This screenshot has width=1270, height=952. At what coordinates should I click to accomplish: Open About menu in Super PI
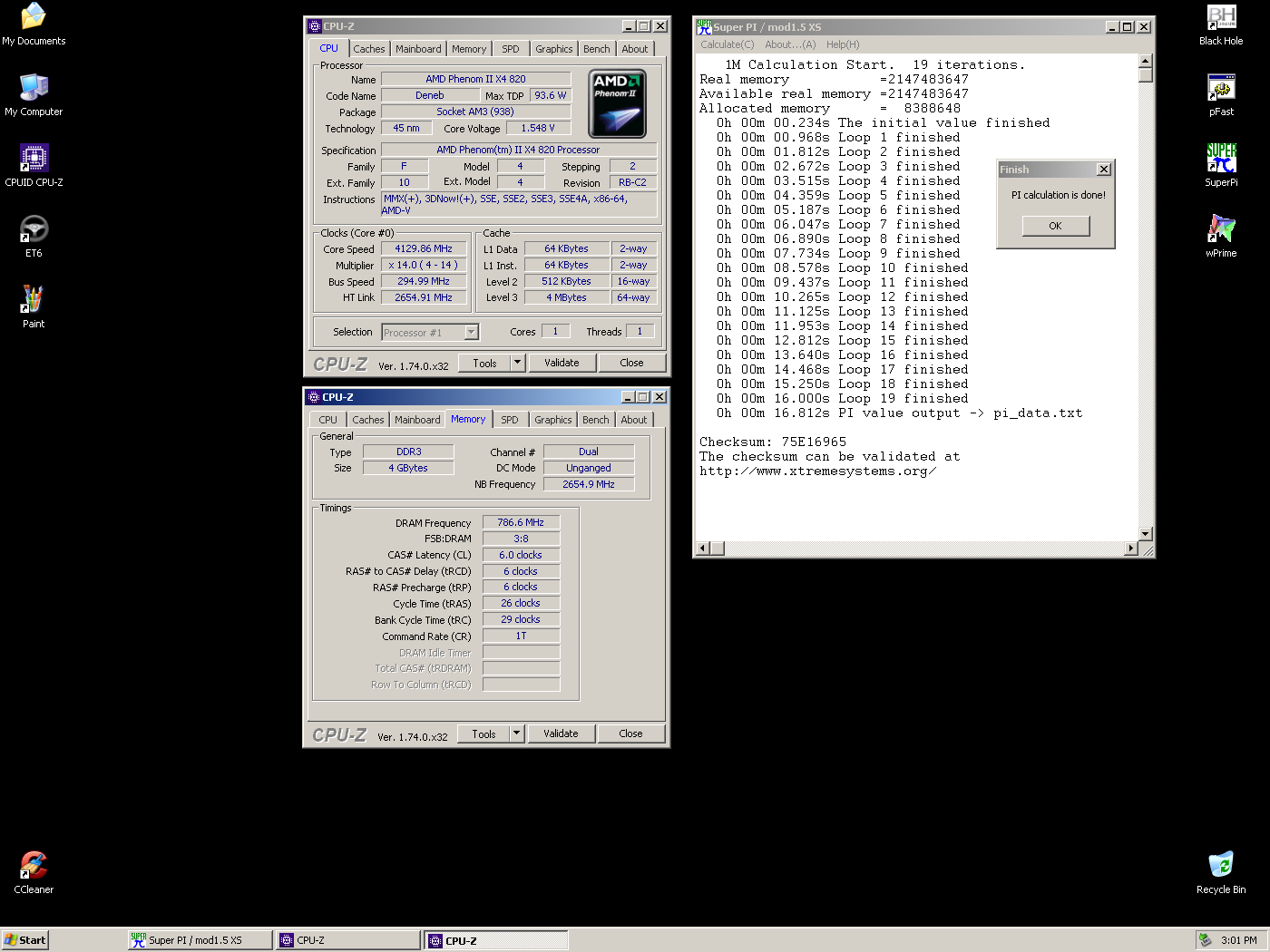click(x=790, y=44)
